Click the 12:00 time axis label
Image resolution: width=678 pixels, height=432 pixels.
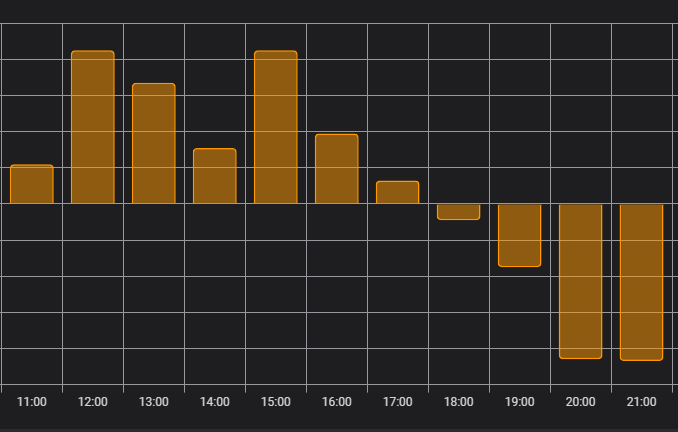93,402
